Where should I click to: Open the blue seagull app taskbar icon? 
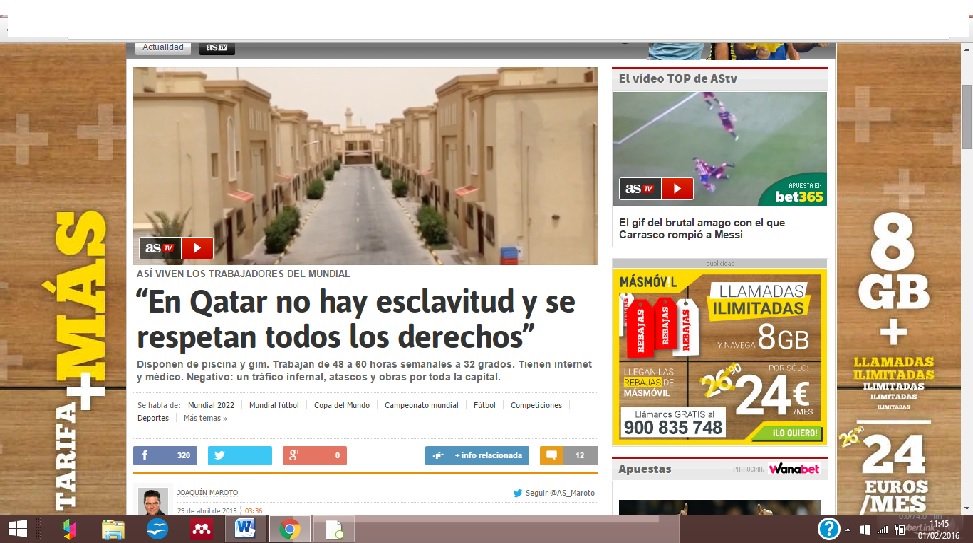pyautogui.click(x=157, y=529)
